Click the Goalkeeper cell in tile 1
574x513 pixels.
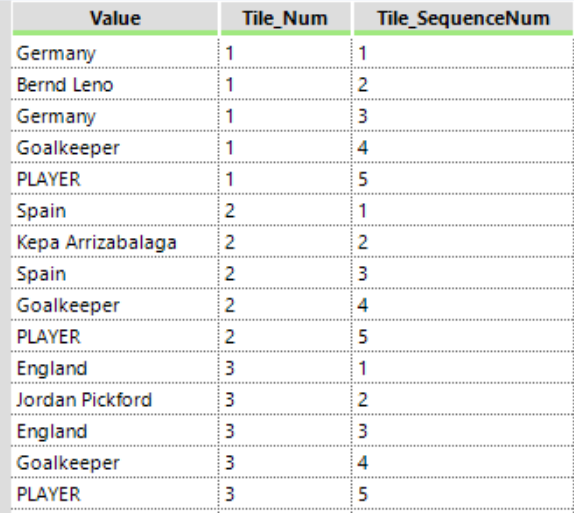point(115,148)
